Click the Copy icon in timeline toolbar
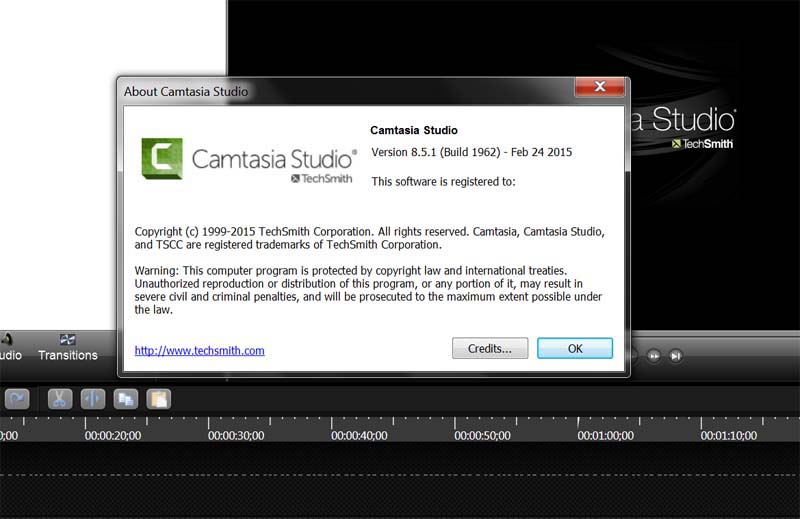This screenshot has height=519, width=800. coord(126,398)
